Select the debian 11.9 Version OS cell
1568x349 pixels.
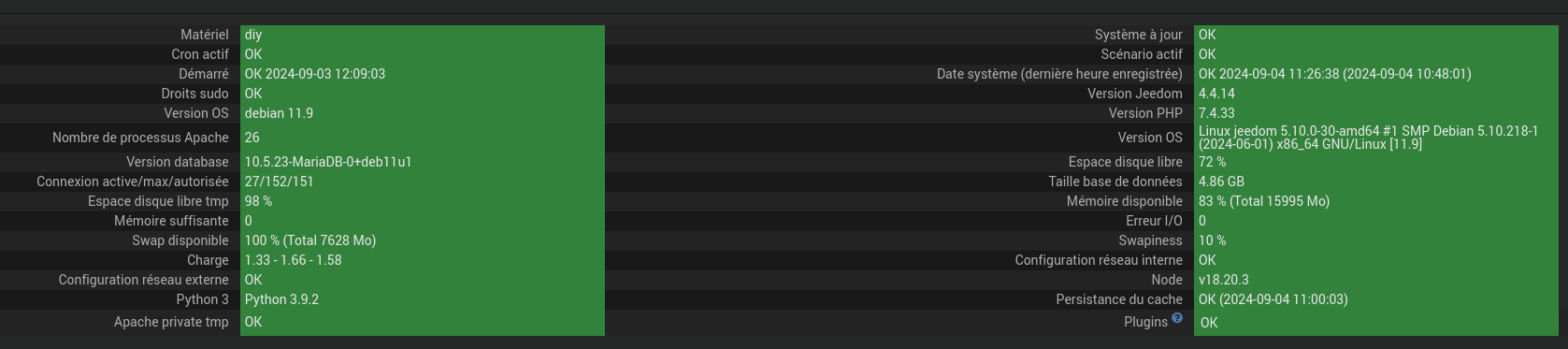point(423,113)
